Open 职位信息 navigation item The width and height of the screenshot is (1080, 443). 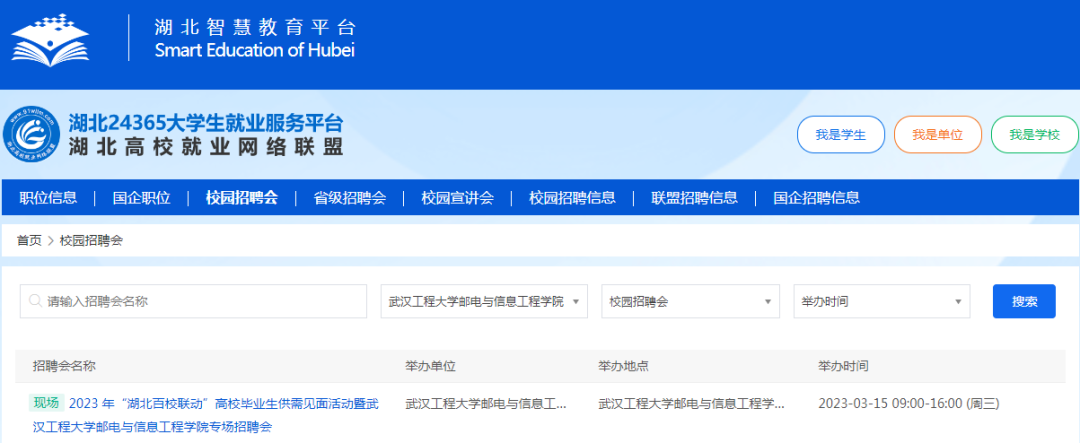click(48, 198)
